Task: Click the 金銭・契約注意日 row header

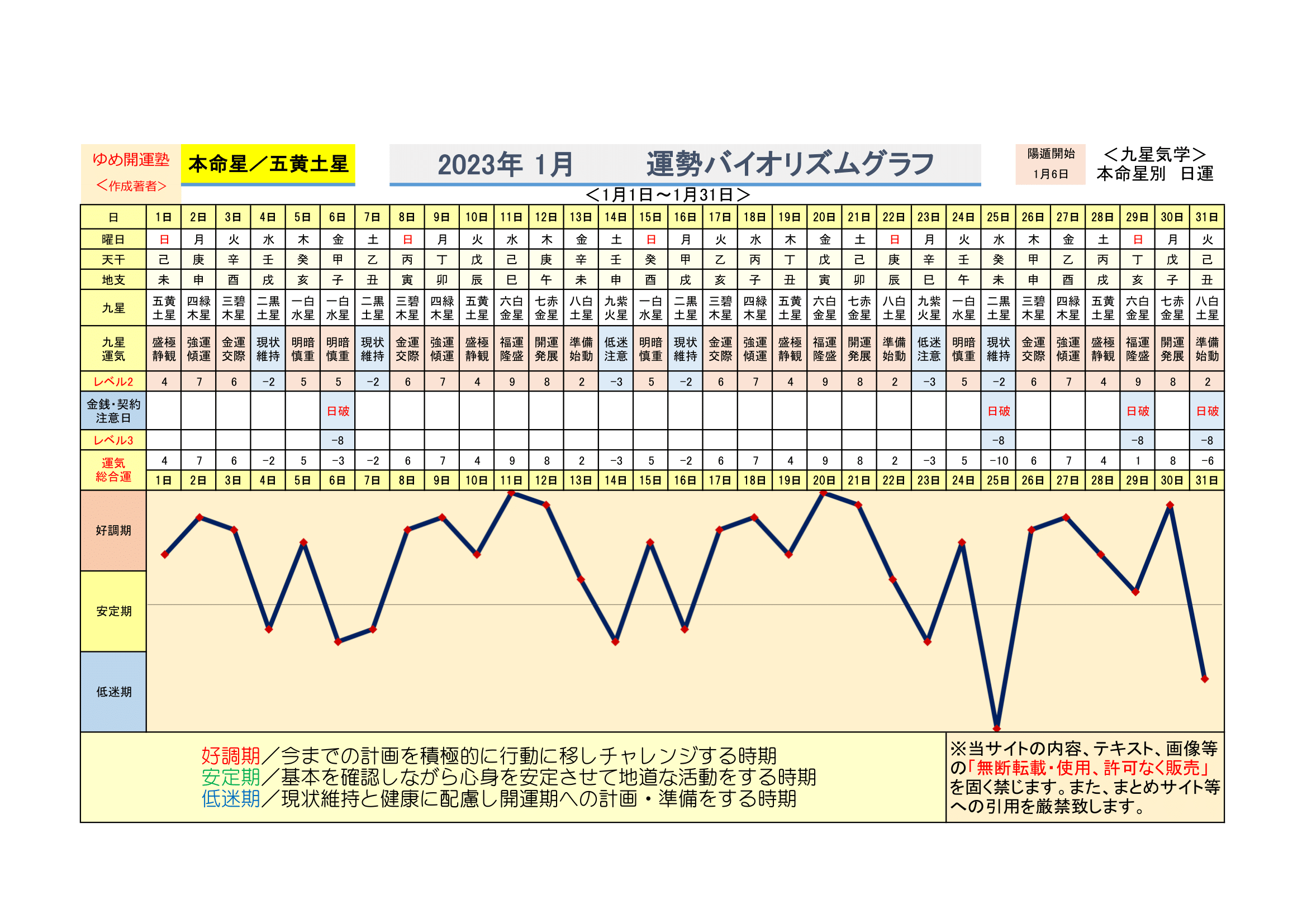Action: point(113,411)
